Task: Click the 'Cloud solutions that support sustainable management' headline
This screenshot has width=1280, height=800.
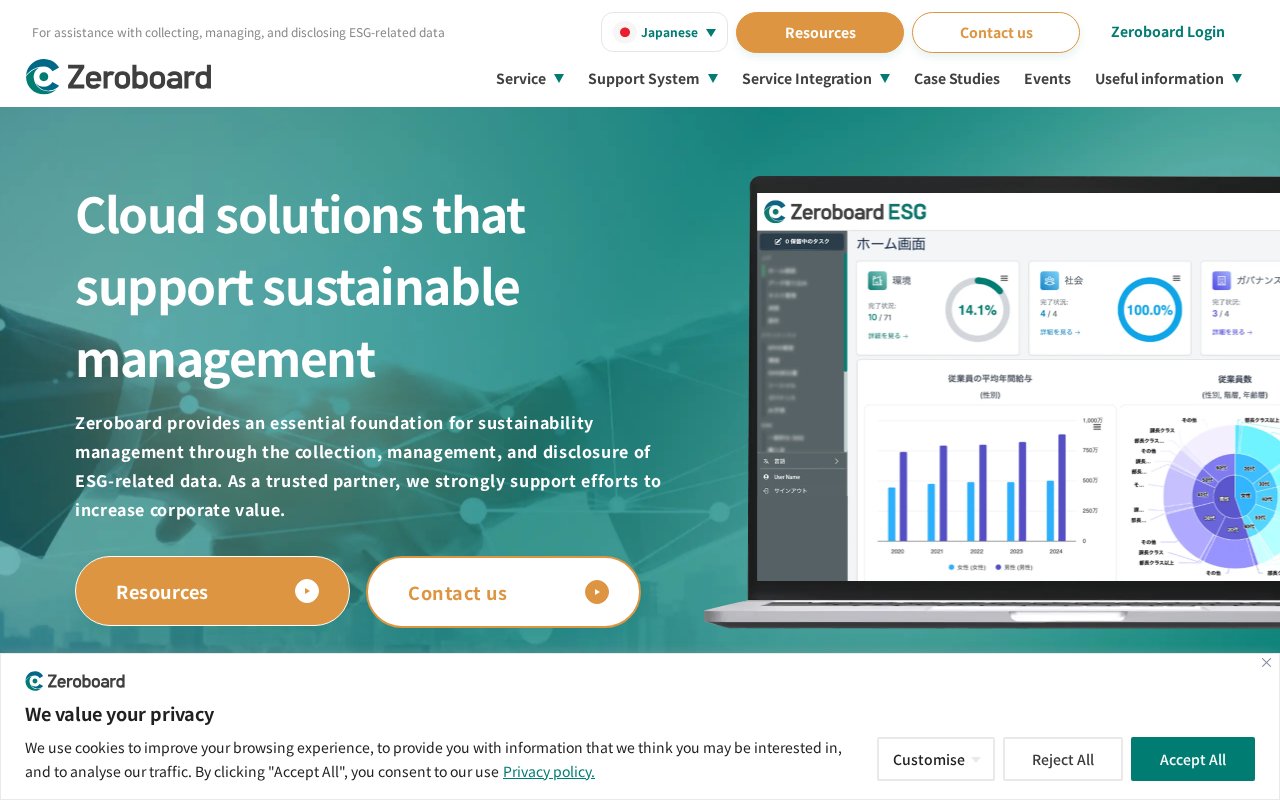Action: coord(300,286)
